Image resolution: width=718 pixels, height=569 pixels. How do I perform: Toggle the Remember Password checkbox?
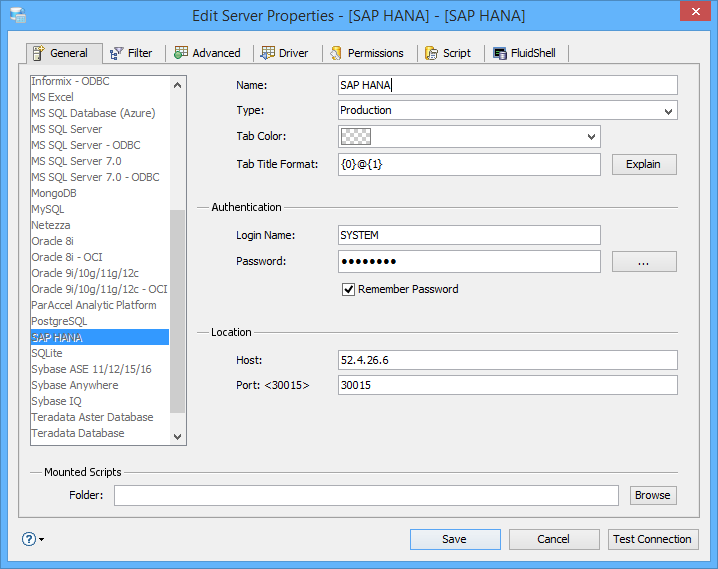(x=348, y=289)
